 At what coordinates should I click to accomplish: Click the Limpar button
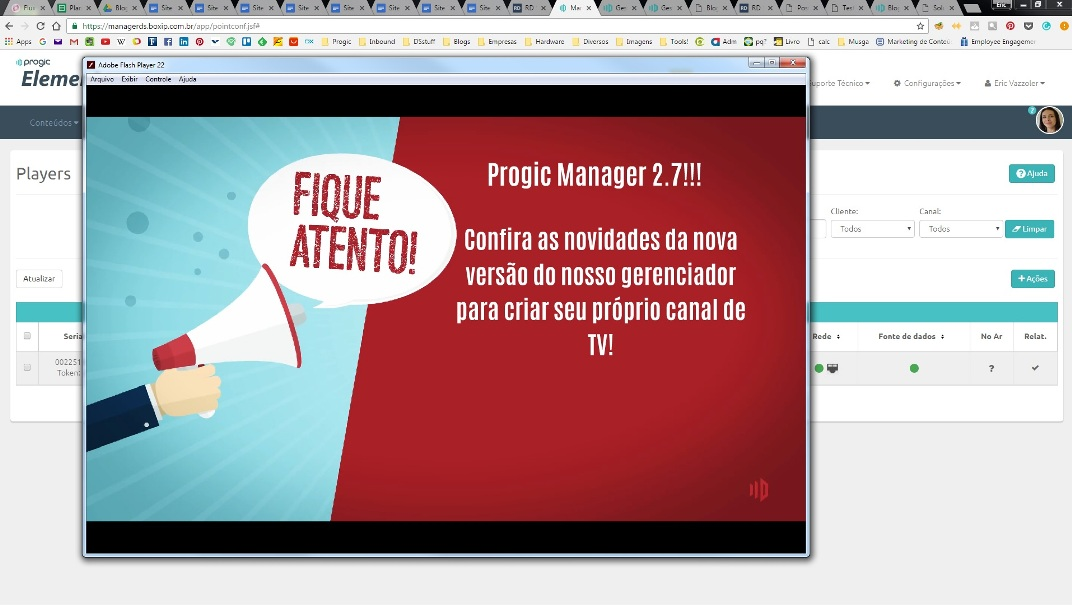pyautogui.click(x=1029, y=229)
